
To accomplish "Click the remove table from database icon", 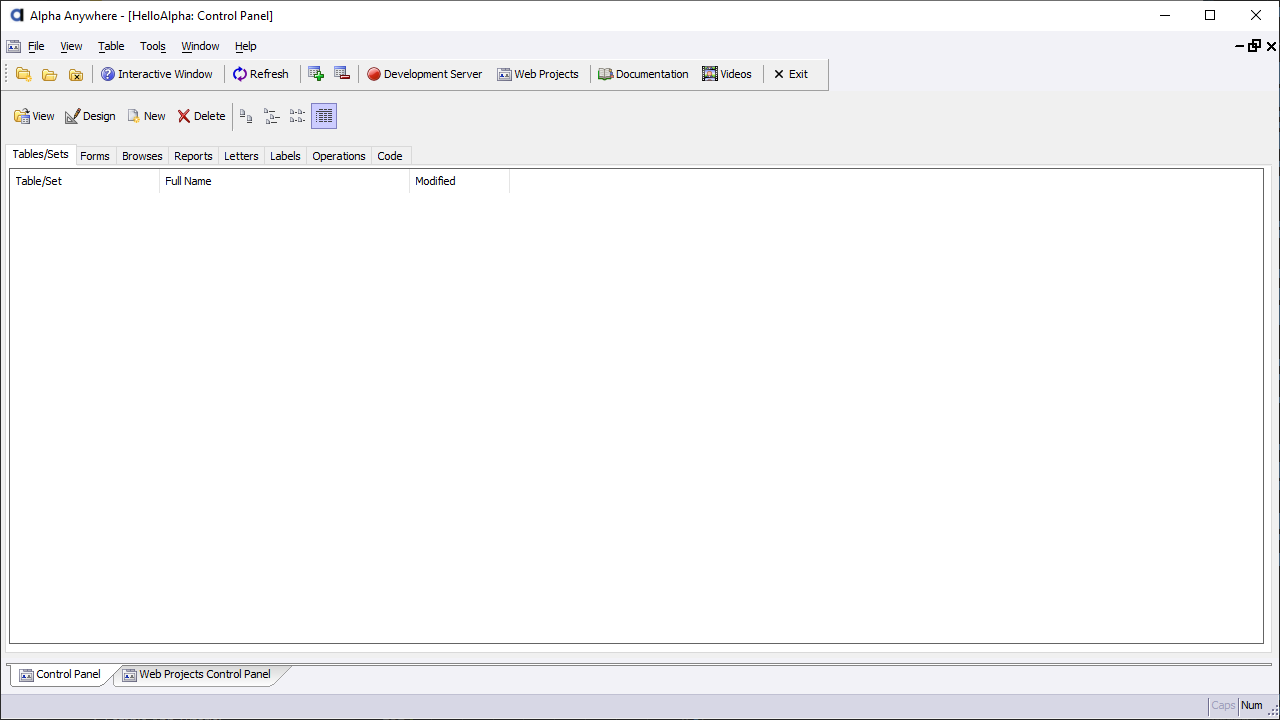I will tap(342, 74).
